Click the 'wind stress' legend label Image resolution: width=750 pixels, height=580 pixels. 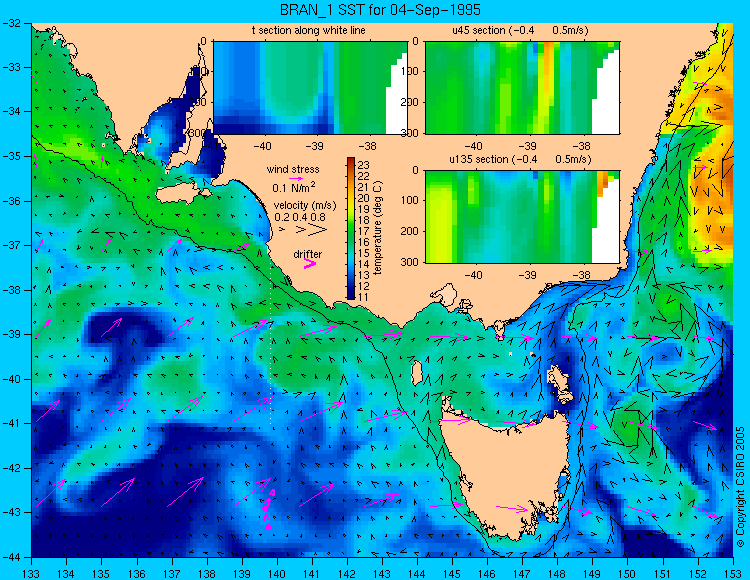click(x=293, y=169)
